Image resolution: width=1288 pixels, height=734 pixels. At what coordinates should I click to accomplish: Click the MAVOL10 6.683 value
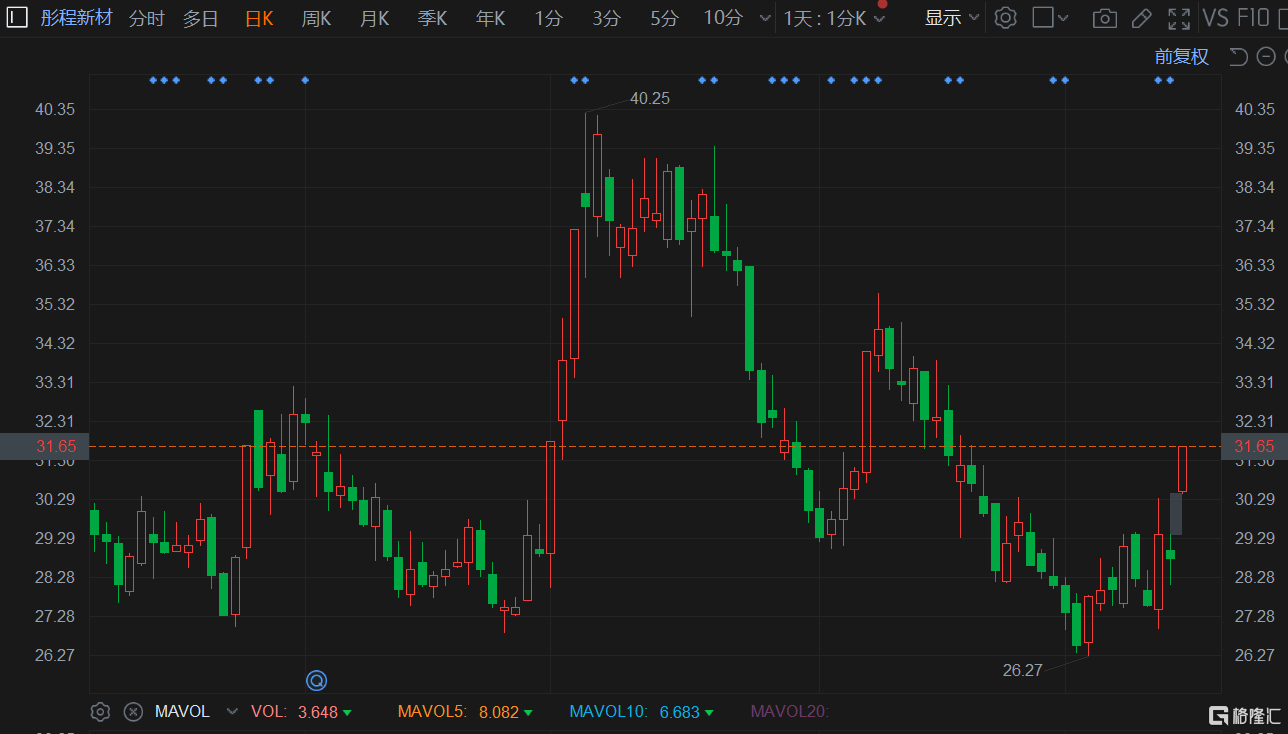coord(641,712)
